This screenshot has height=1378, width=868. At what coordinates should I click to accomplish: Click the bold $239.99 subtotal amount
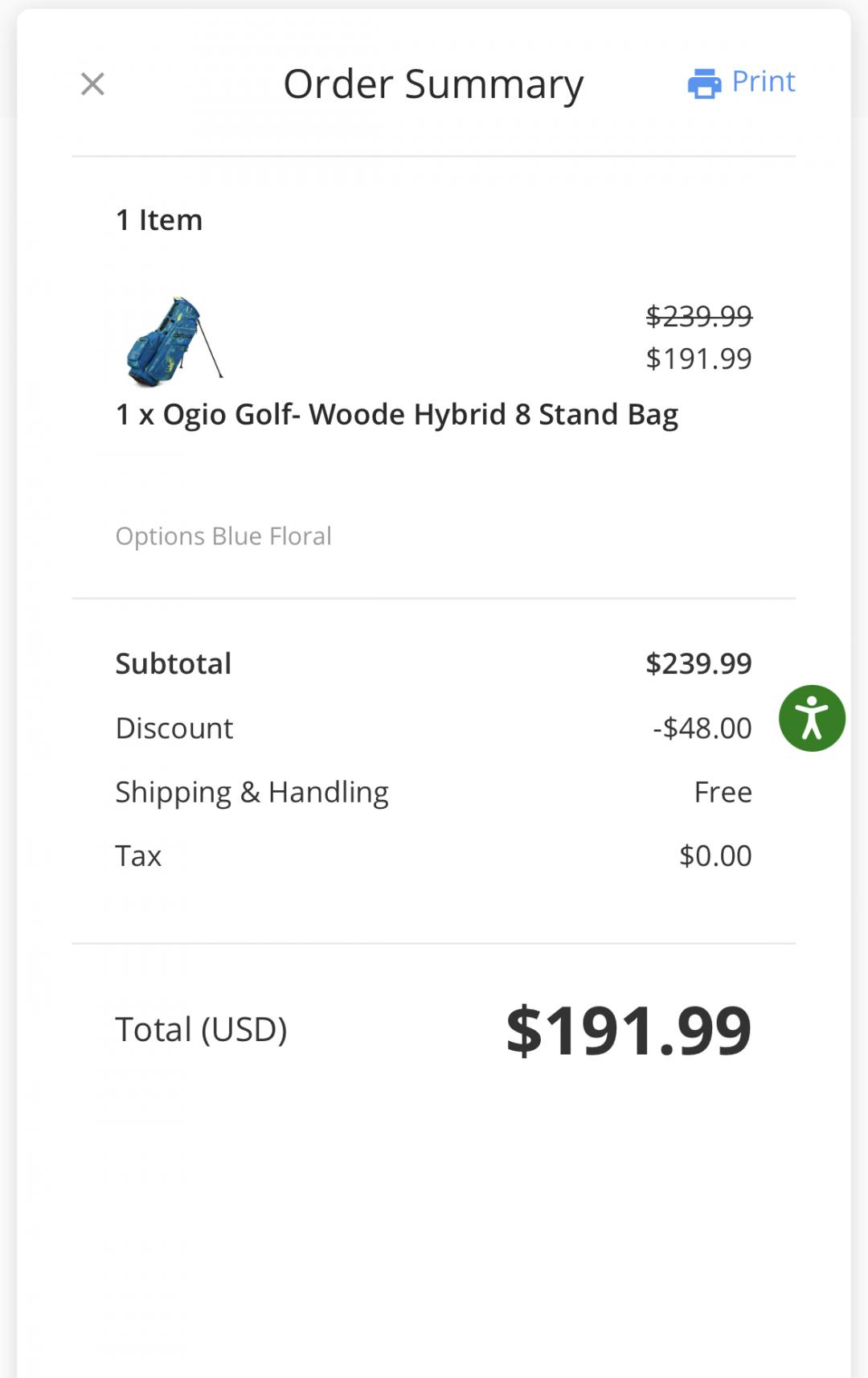coord(698,663)
